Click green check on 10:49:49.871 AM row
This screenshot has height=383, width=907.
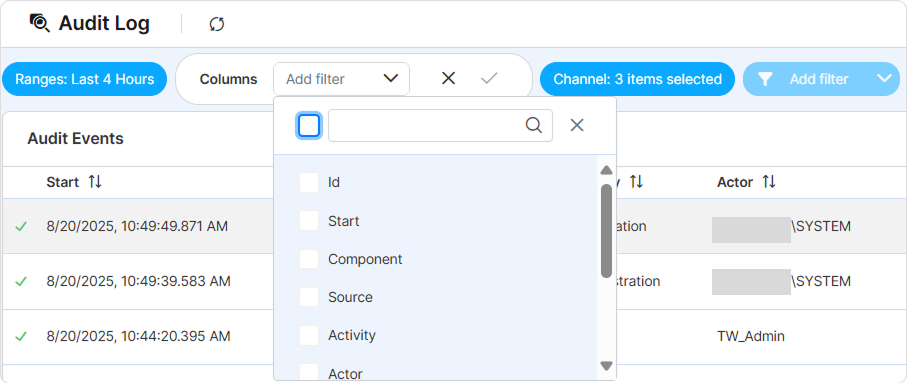[21, 226]
